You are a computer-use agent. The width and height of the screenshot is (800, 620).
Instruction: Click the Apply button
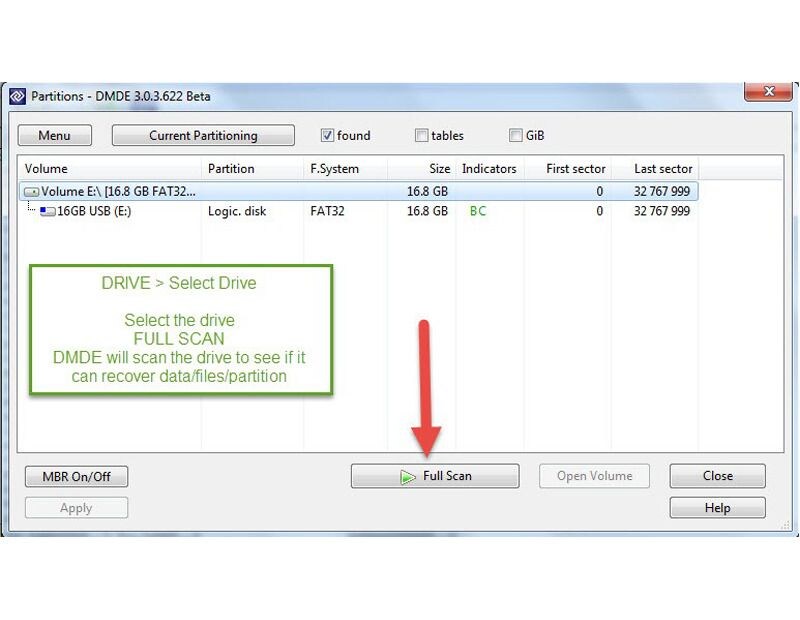[77, 508]
